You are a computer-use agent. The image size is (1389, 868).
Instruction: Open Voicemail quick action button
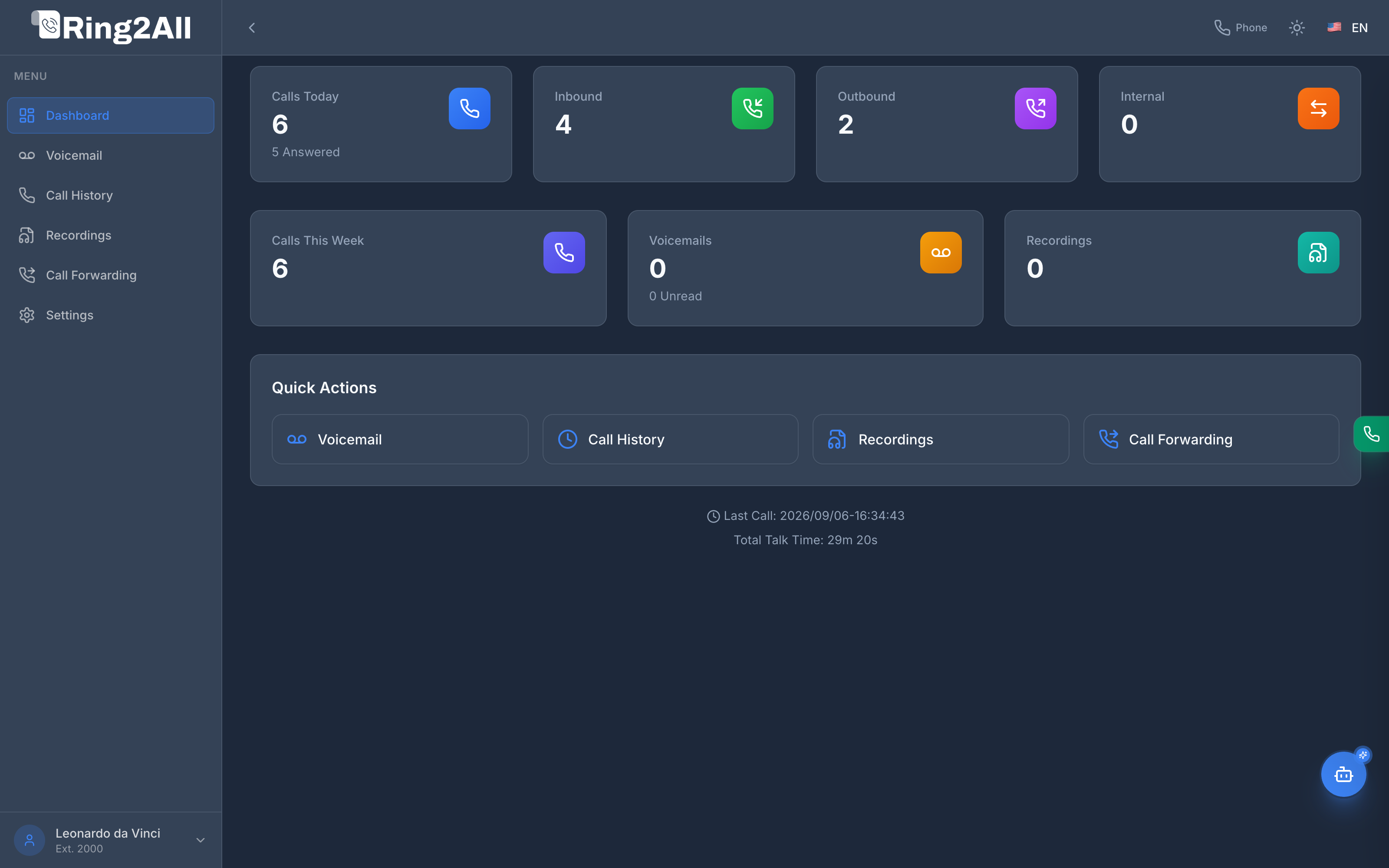[400, 439]
